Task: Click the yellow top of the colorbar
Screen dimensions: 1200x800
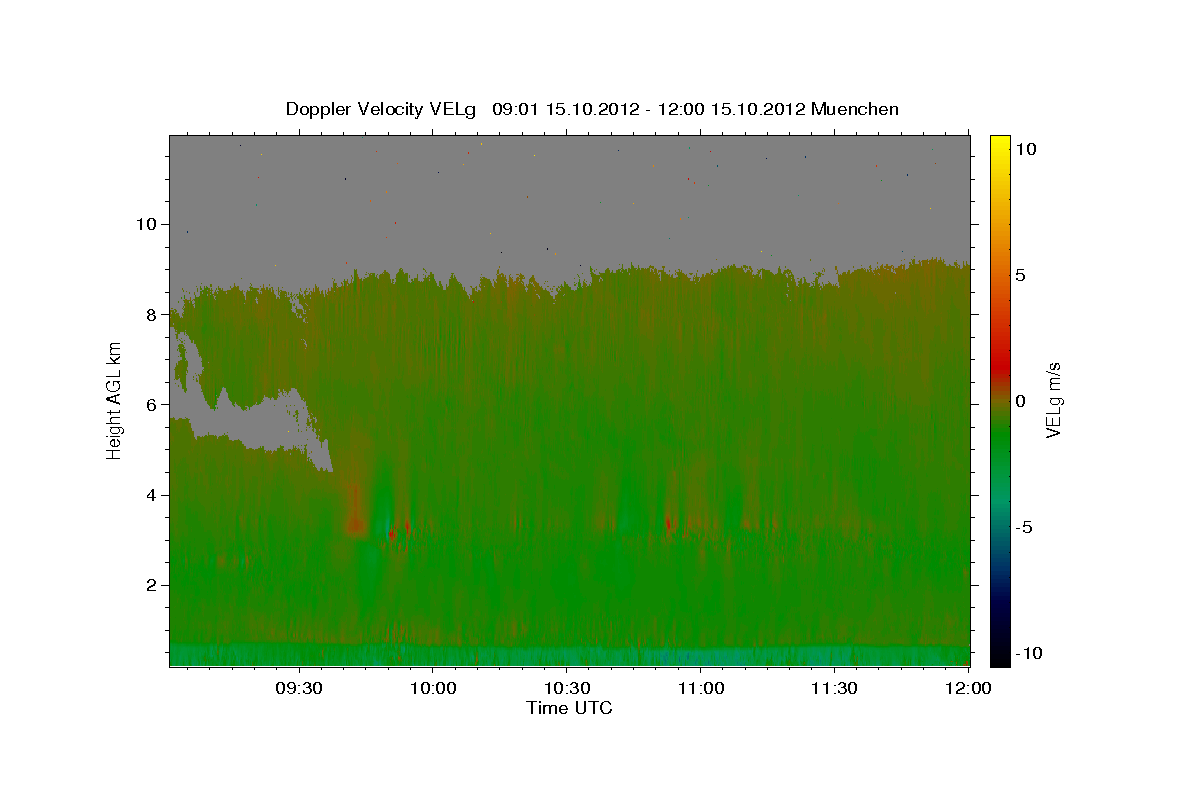Action: click(x=999, y=145)
